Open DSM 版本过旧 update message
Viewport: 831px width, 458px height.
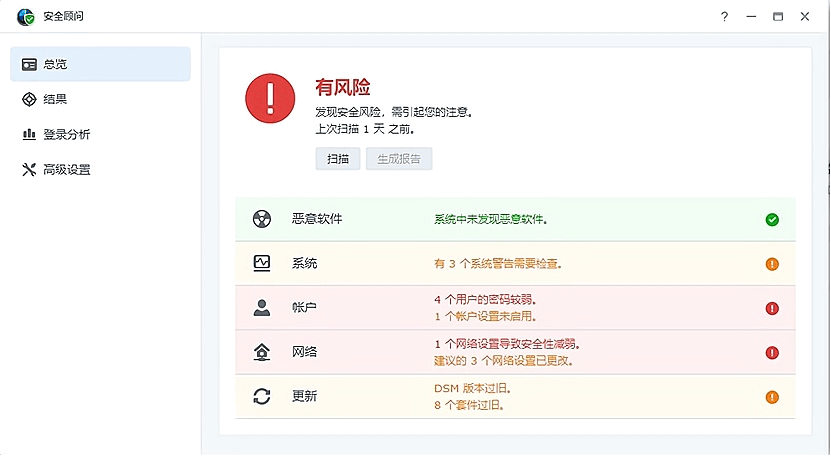coord(472,389)
